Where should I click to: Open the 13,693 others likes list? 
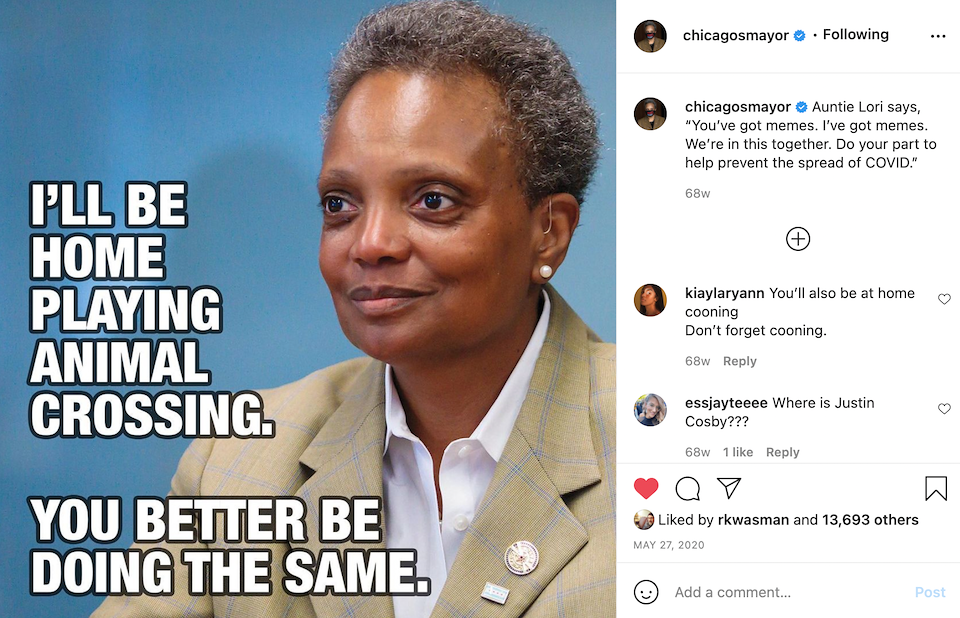tap(870, 520)
